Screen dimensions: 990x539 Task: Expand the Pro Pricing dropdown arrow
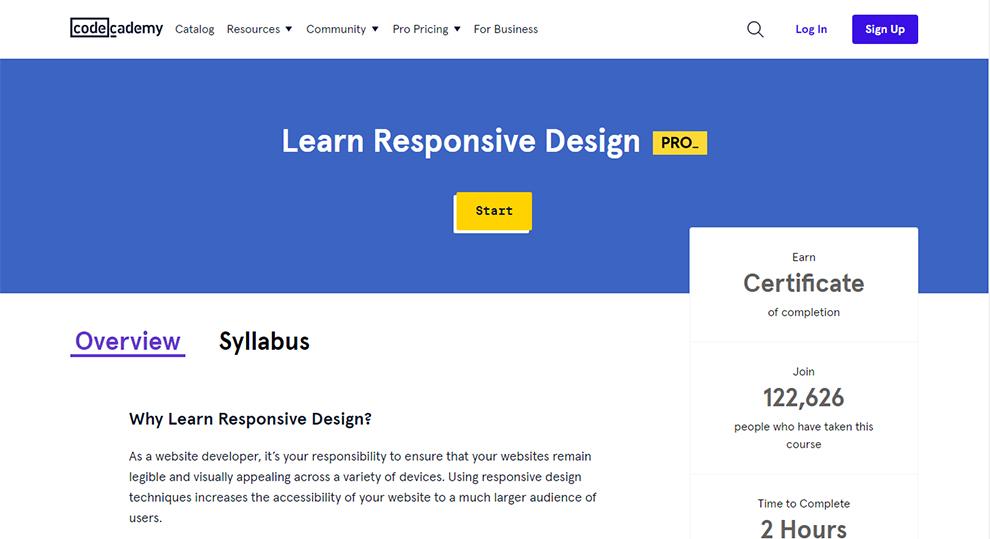pyautogui.click(x=457, y=29)
